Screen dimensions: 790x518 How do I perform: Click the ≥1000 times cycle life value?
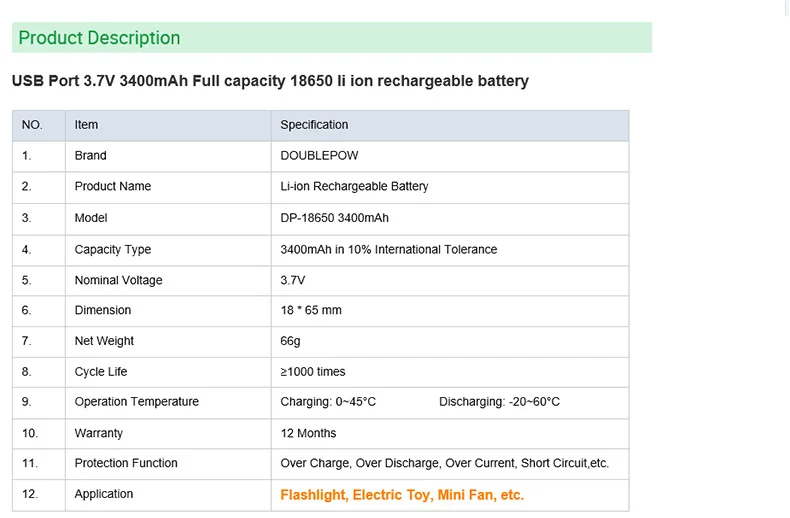click(x=313, y=371)
